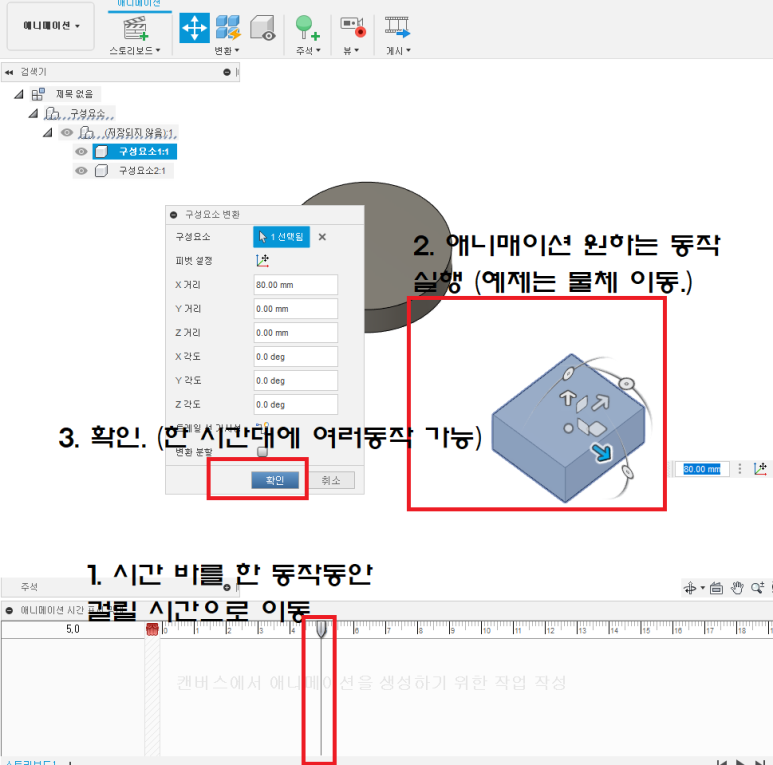Click the X 거리 input field
Image resolution: width=773 pixels, height=765 pixels.
pos(295,285)
